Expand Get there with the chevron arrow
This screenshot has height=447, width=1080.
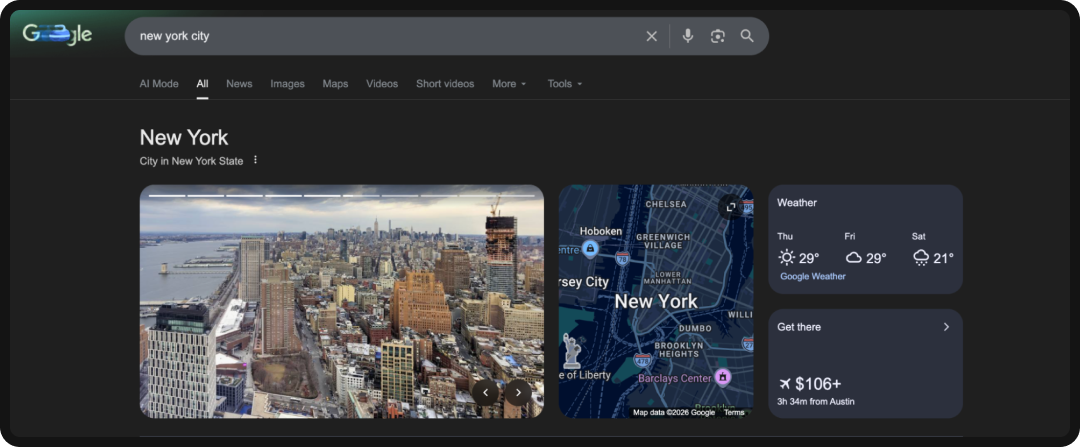pyautogui.click(x=946, y=327)
